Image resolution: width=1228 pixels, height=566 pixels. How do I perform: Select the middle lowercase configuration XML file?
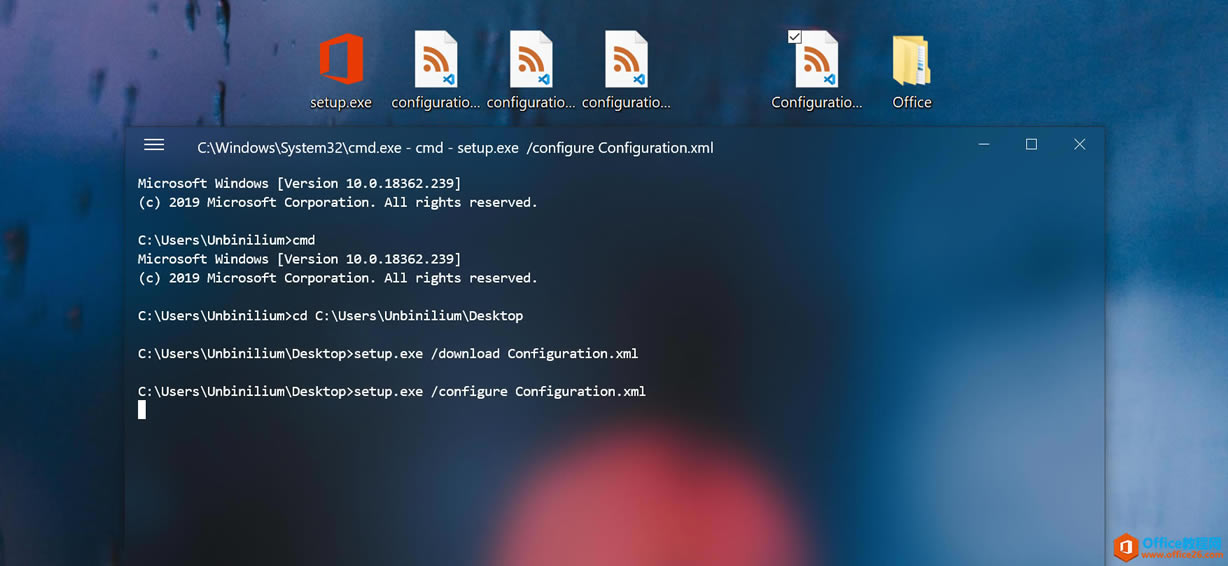530,61
